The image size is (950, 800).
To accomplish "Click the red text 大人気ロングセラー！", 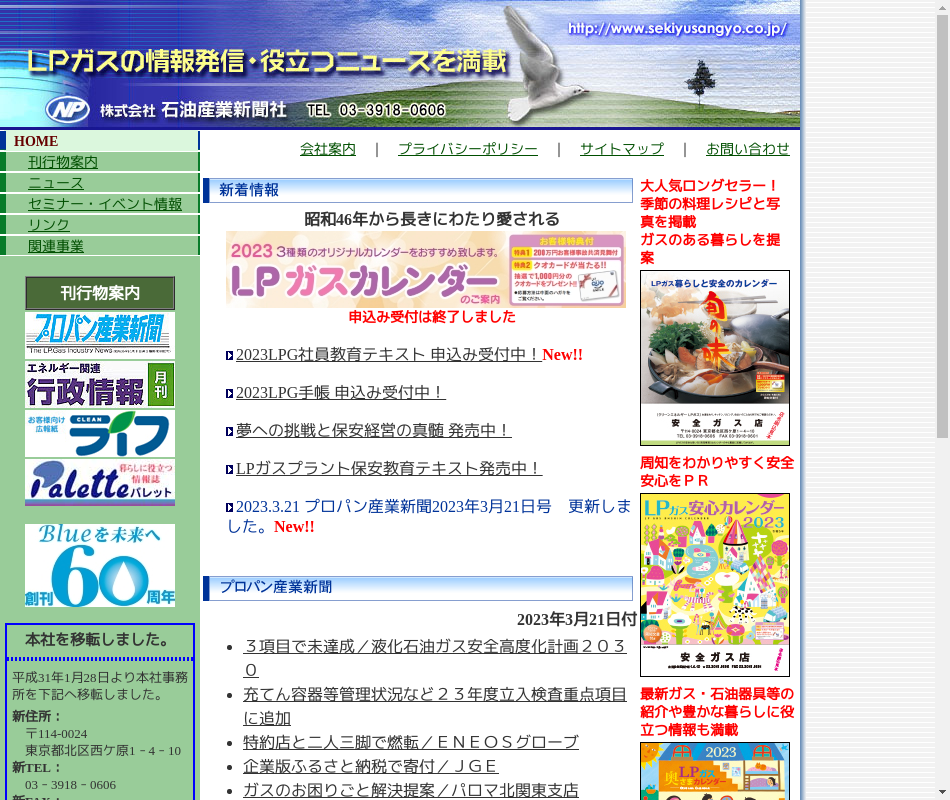I will tap(710, 185).
